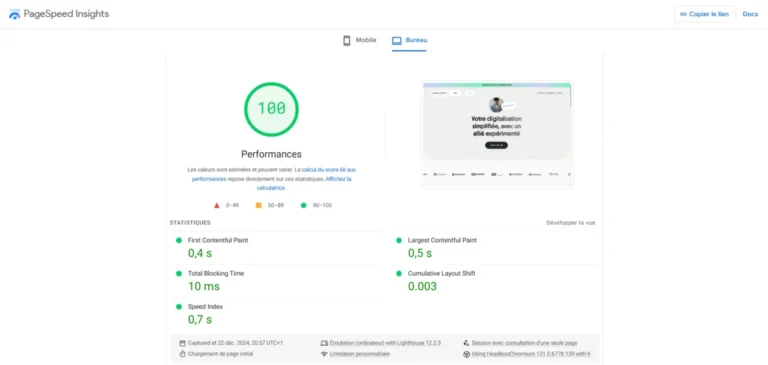Click the wifi icon beside Limitation personnalisée

324,354
